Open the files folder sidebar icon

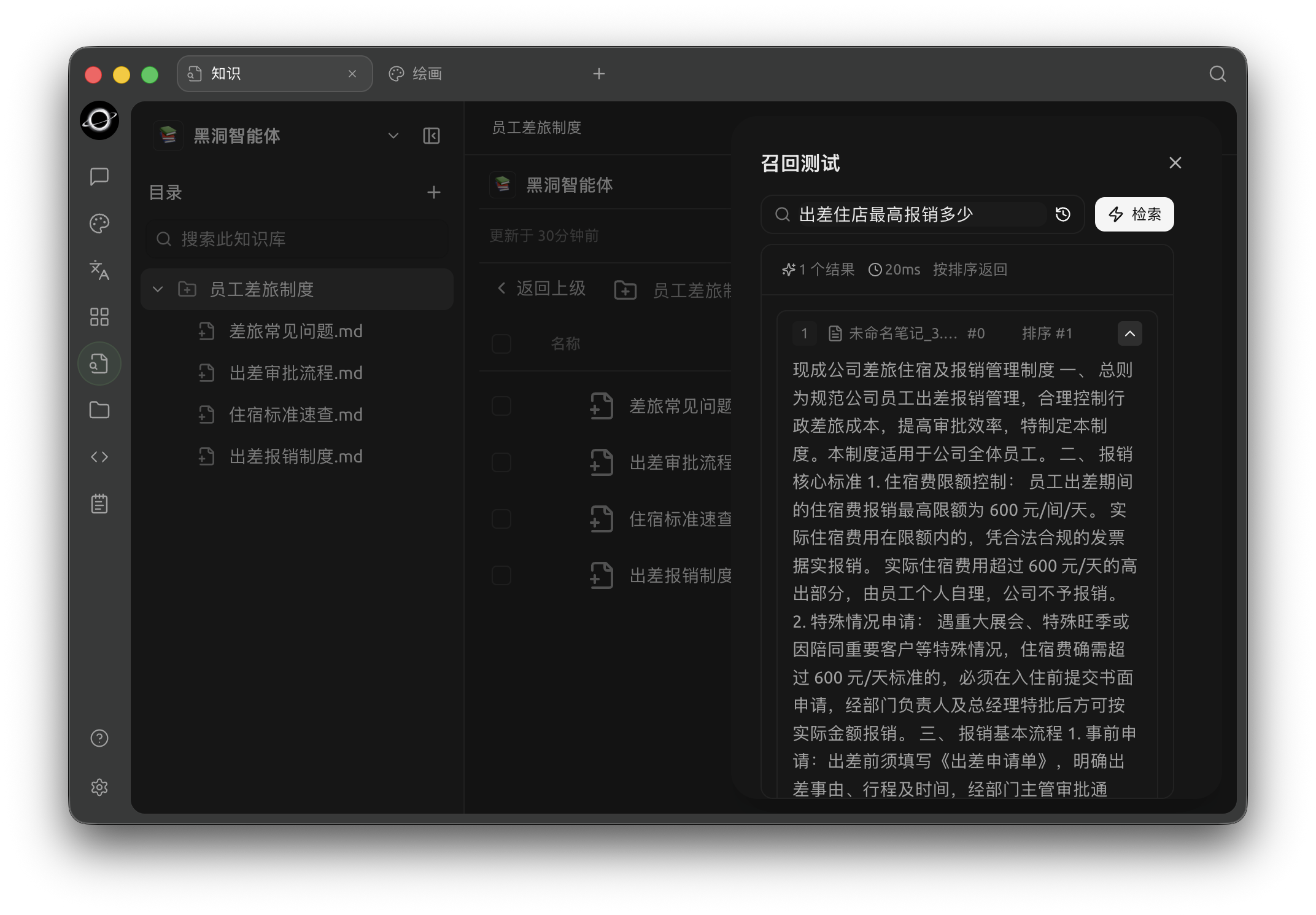99,410
